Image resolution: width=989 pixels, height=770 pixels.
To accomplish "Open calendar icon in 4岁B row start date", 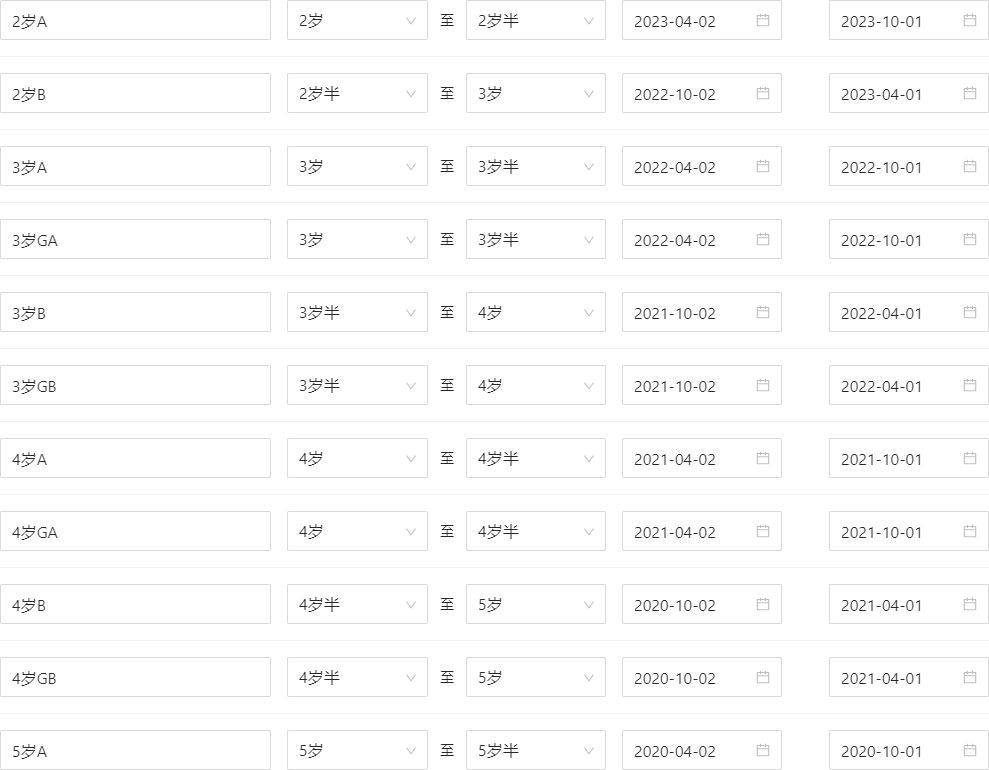I will [x=763, y=604].
